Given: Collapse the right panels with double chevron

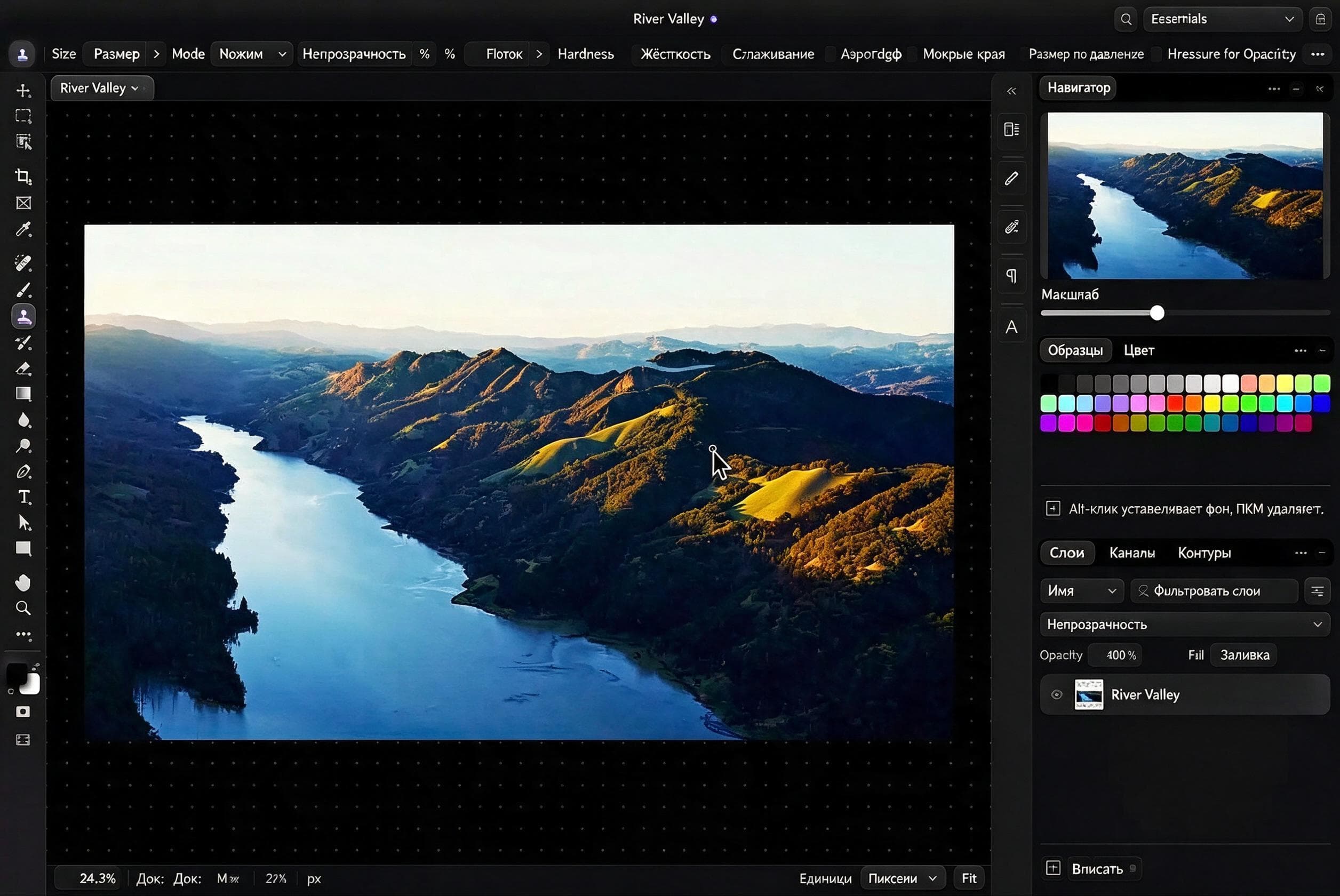Looking at the screenshot, I should click(1011, 91).
